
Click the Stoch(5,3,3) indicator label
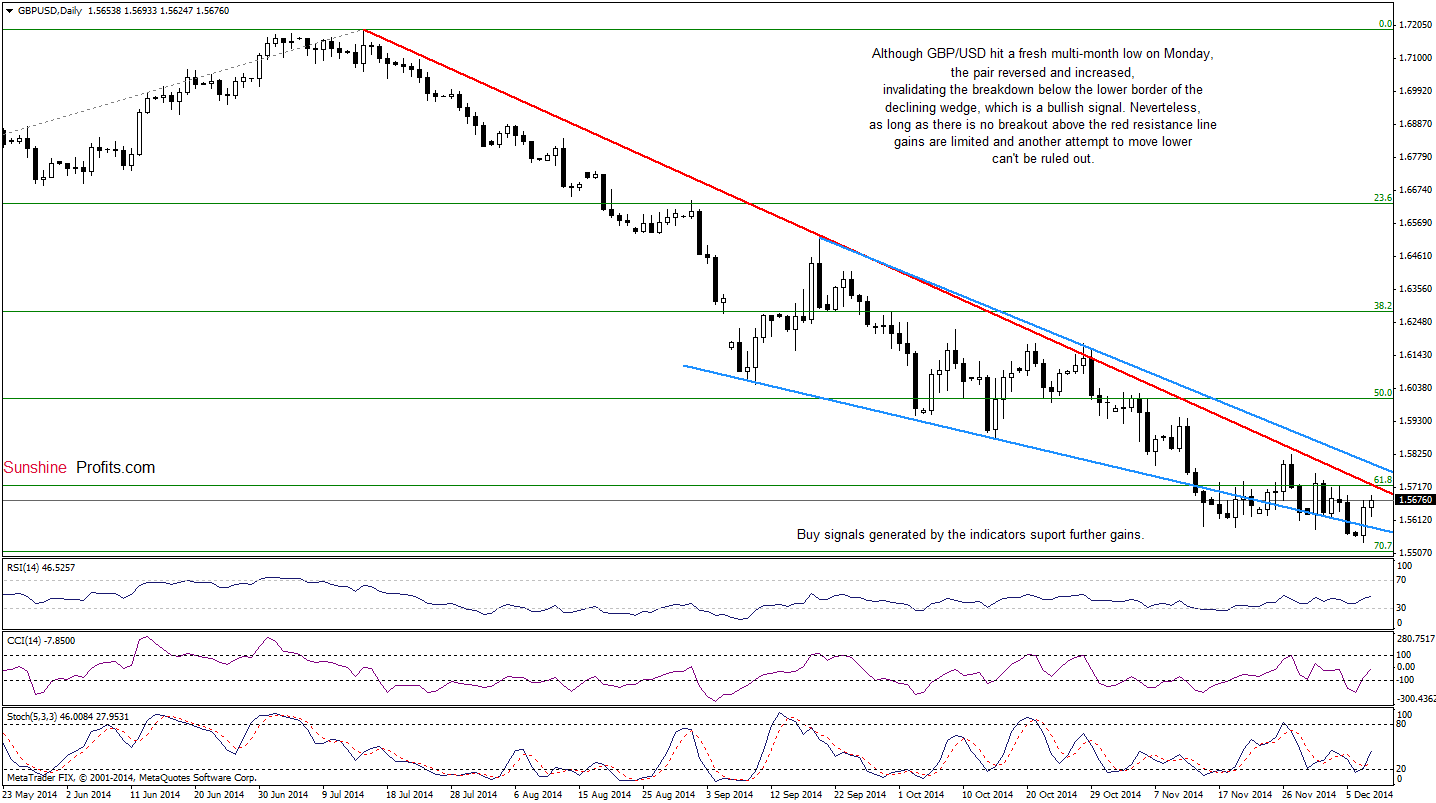[68, 716]
